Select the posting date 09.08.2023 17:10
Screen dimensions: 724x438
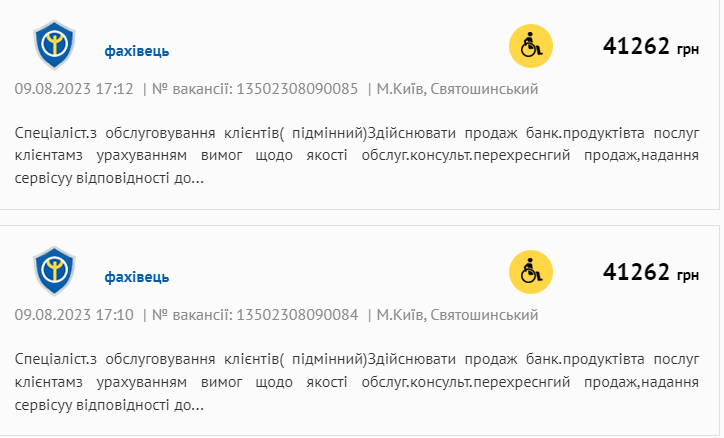point(74,315)
